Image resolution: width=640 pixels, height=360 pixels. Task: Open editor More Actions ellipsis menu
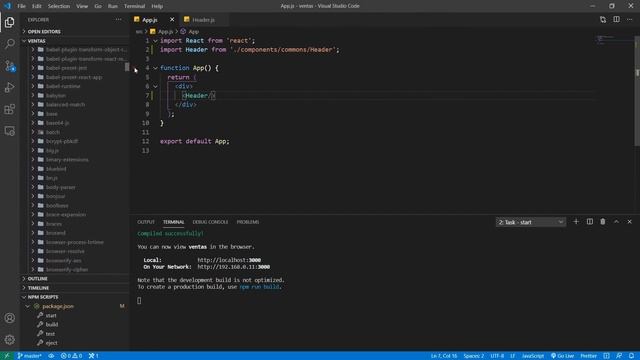[629, 20]
